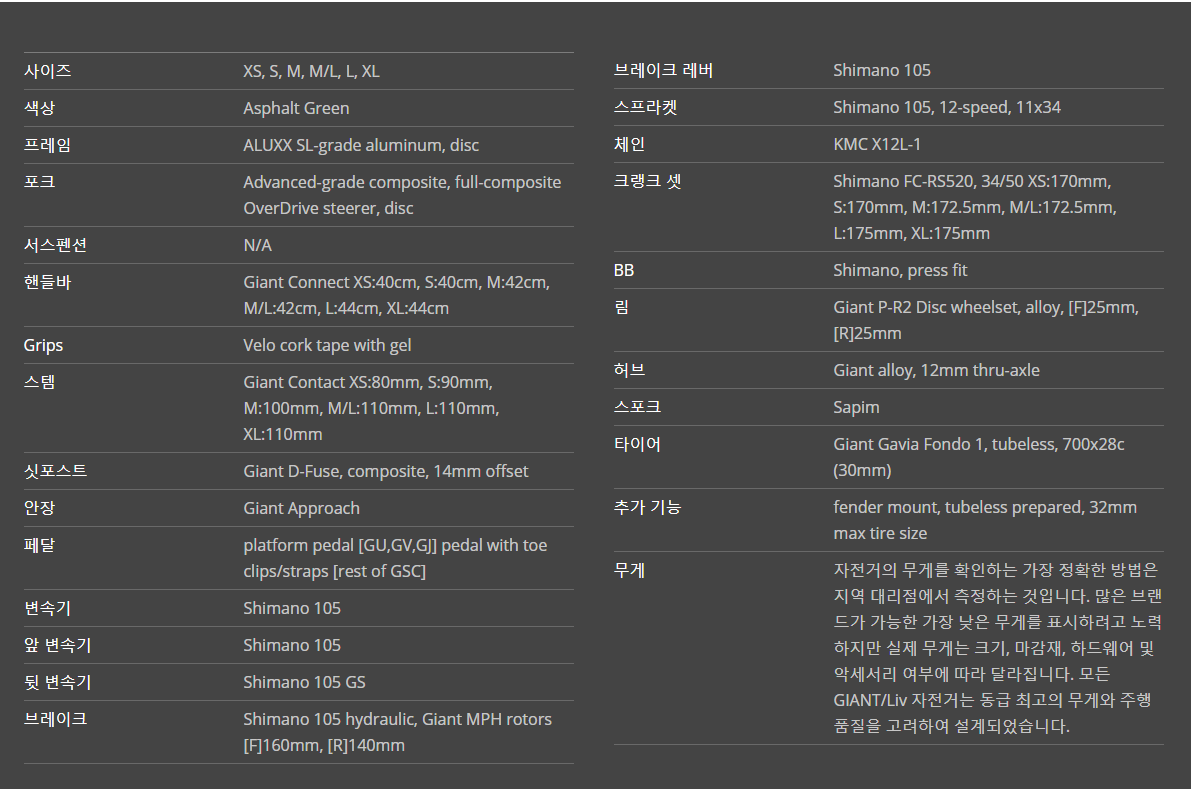The width and height of the screenshot is (1191, 789).
Task: Select the Shimano FC-RS520 crankset specification
Action: (x=975, y=207)
